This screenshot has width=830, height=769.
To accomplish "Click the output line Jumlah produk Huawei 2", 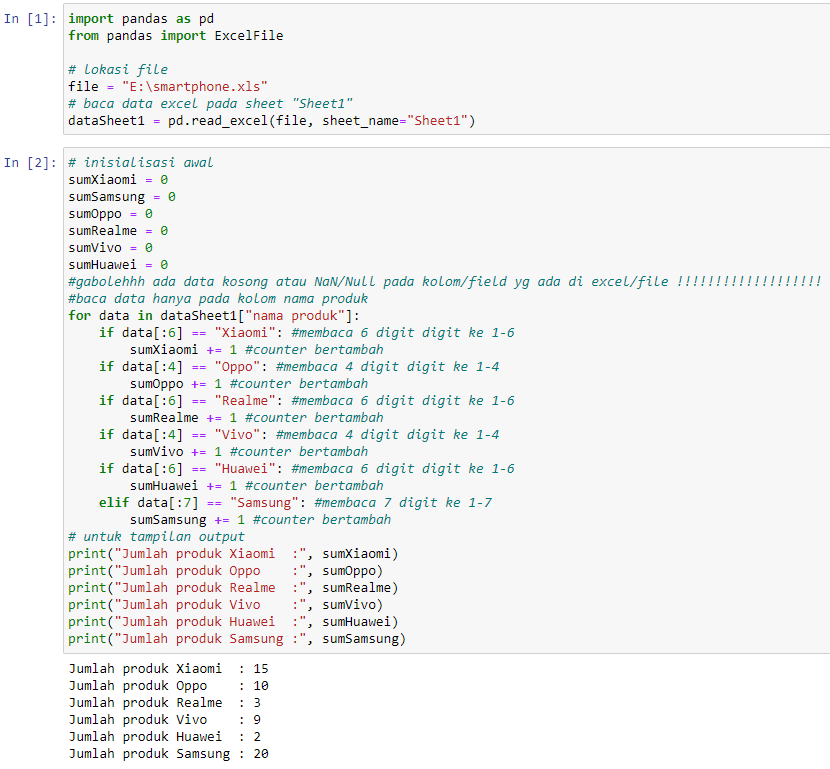I will coord(160,736).
